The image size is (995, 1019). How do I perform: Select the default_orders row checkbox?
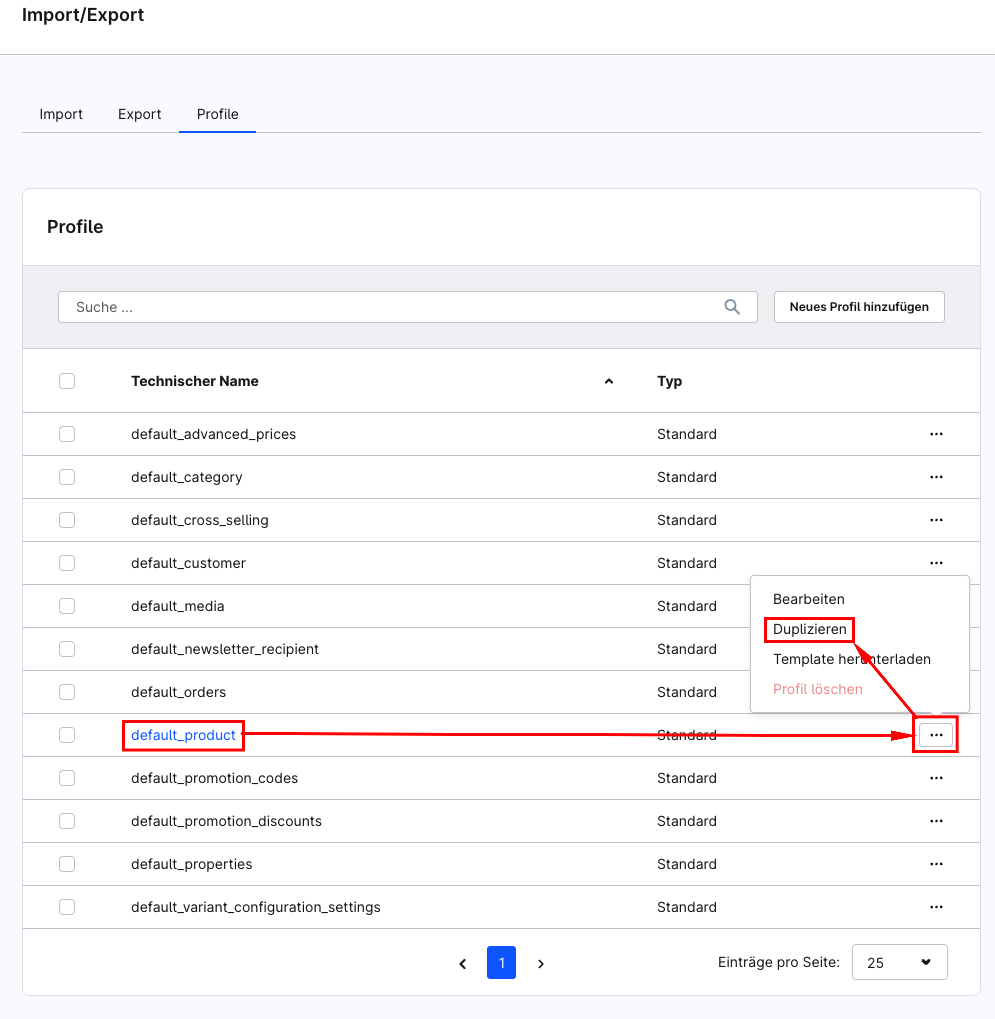point(67,692)
